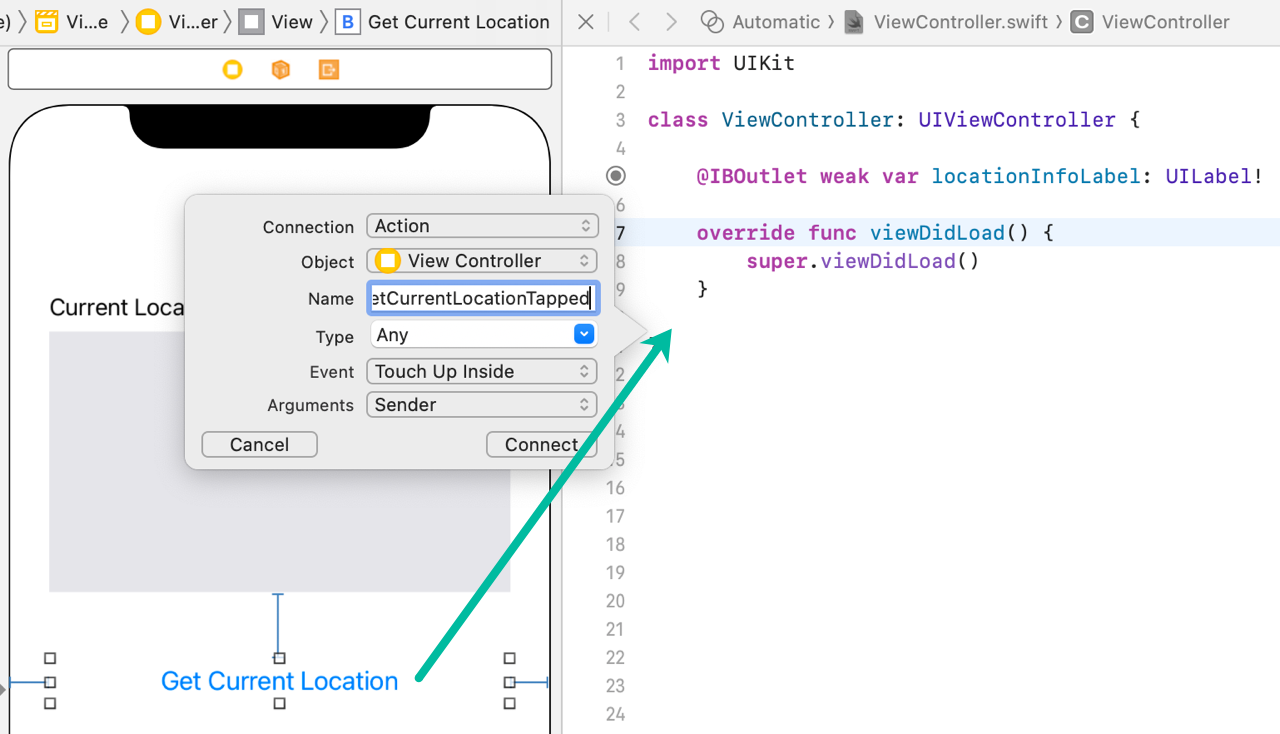Click the Current Location label on canvas
Screen dimensions: 1280x734
click(117, 307)
